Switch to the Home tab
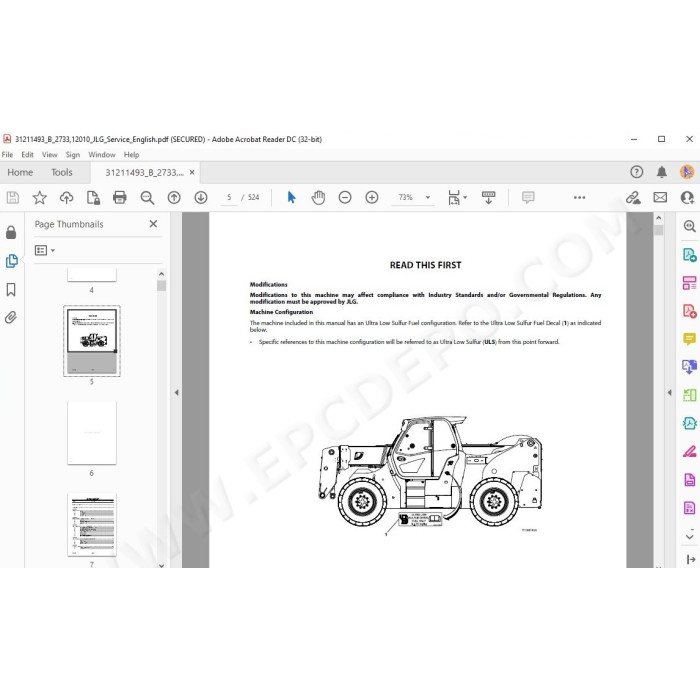 20,172
